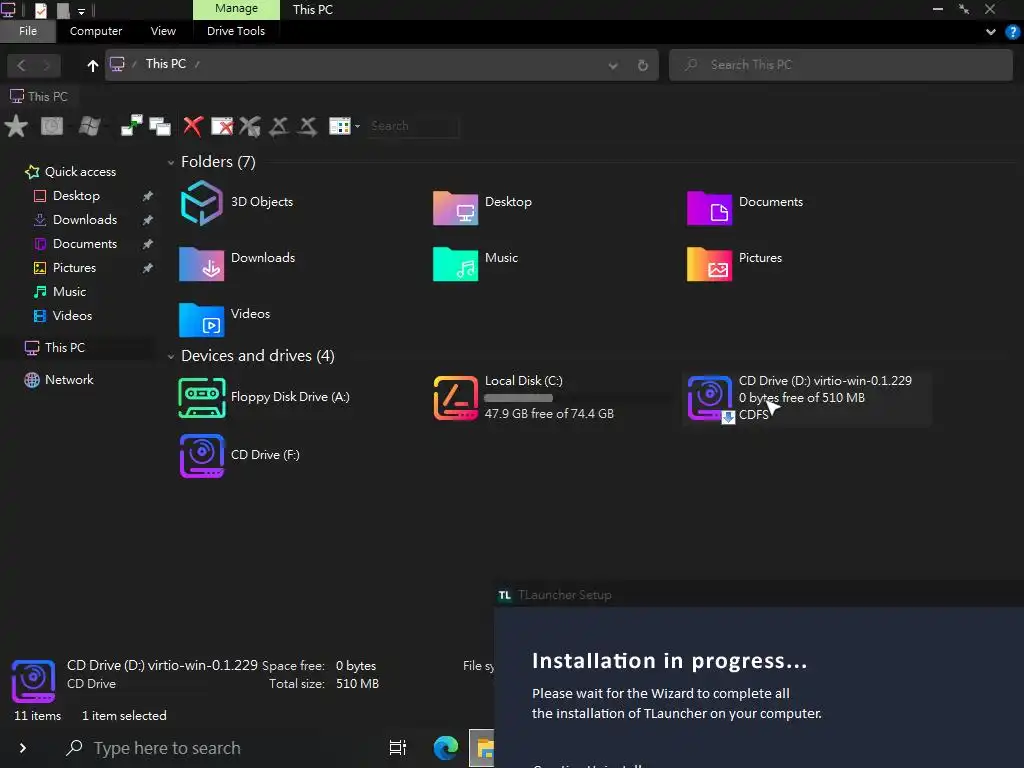Select CD Drive (F:)
The image size is (1024, 768).
(240, 455)
